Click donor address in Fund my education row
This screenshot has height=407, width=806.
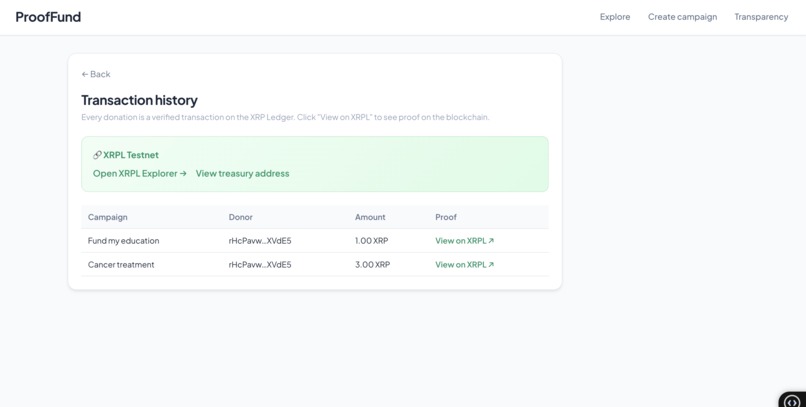260,240
